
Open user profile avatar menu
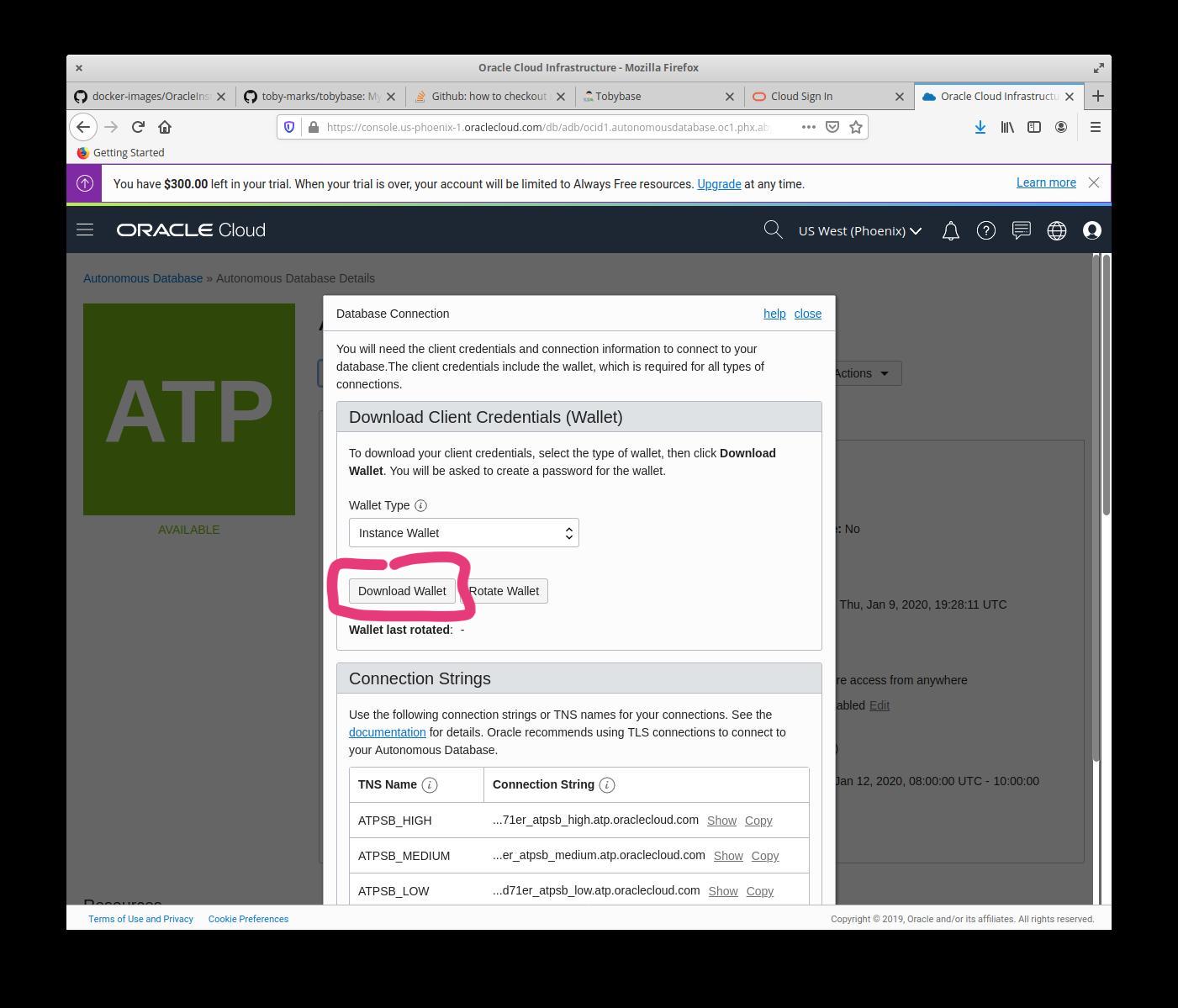pyautogui.click(x=1092, y=230)
